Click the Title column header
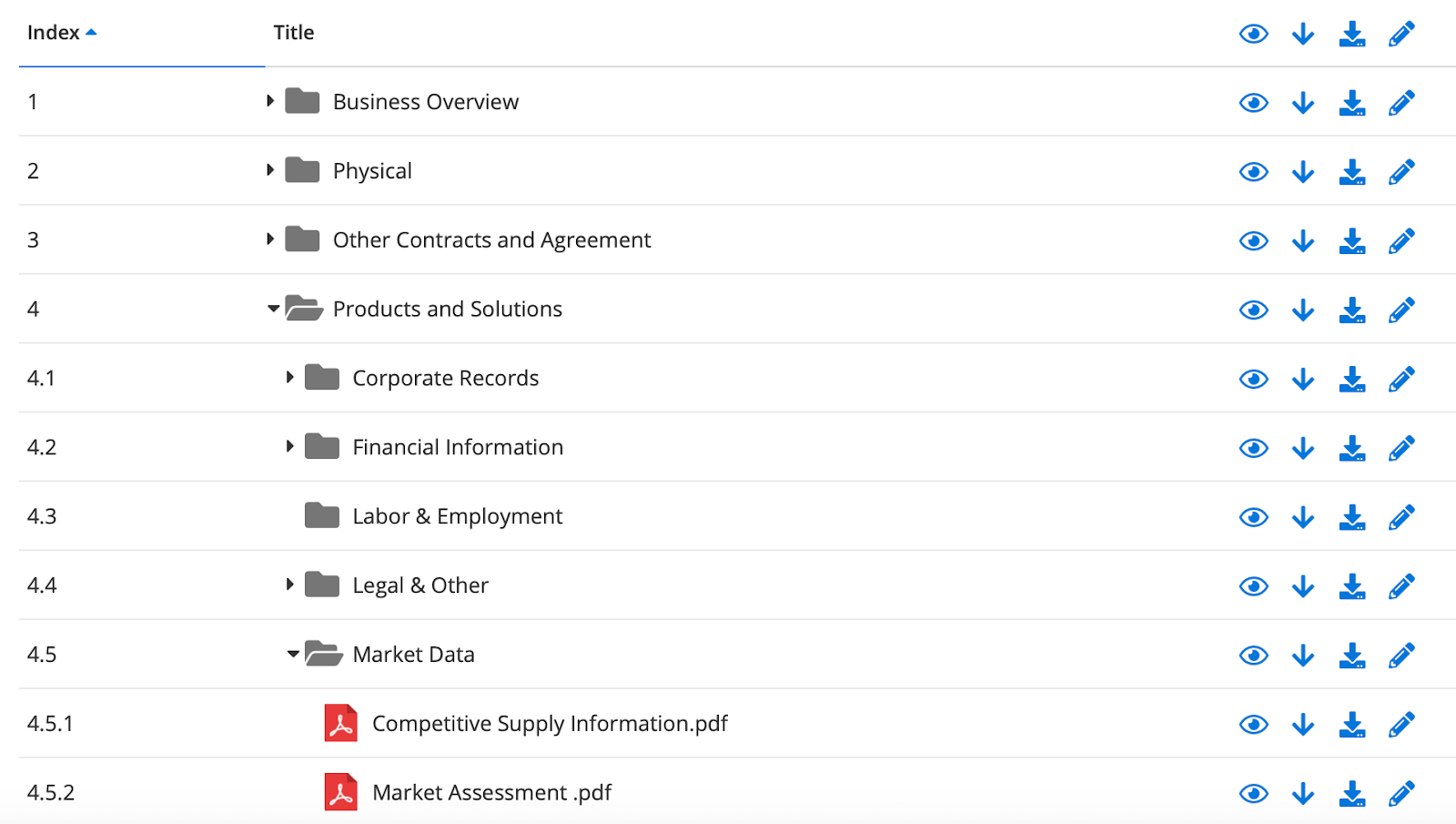The image size is (1456, 824). click(293, 33)
